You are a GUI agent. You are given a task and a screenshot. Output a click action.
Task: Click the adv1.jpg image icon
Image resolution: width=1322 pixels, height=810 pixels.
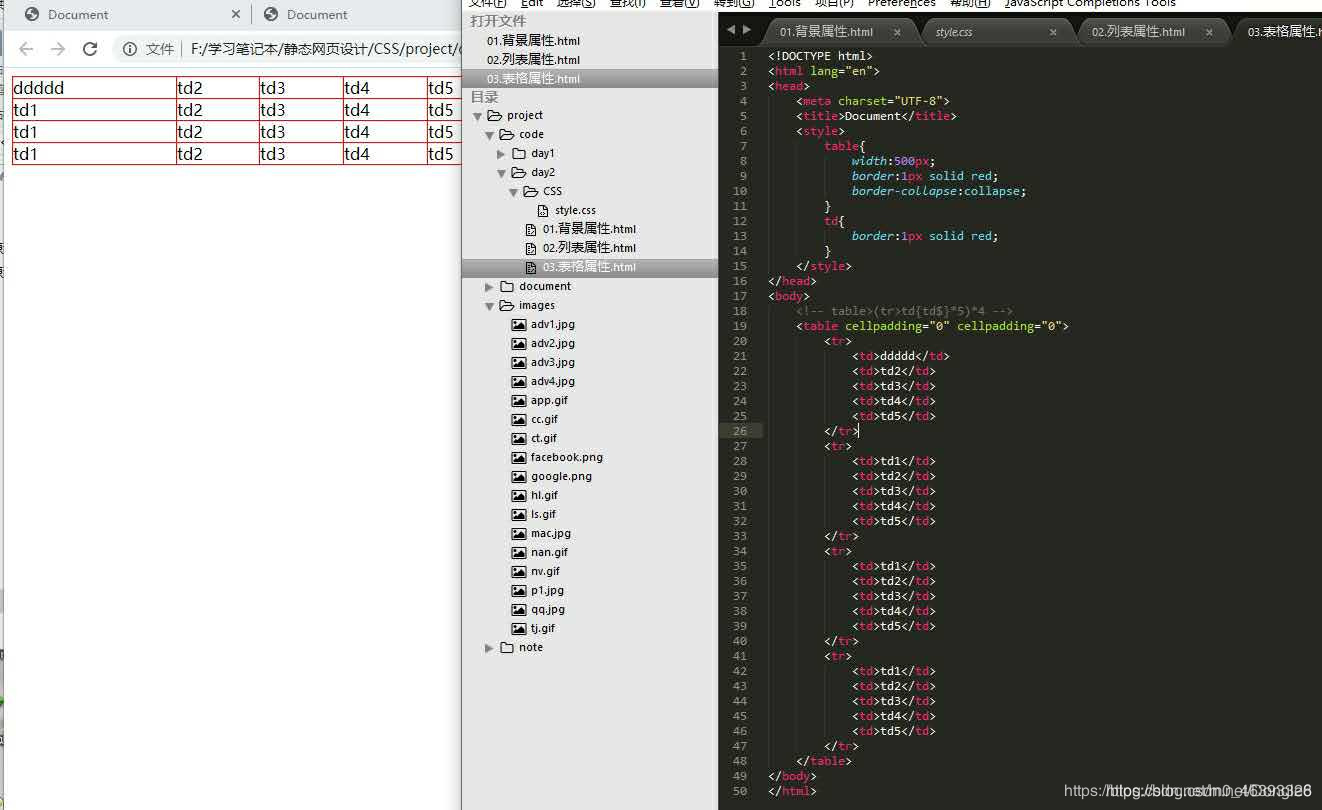pyautogui.click(x=519, y=325)
